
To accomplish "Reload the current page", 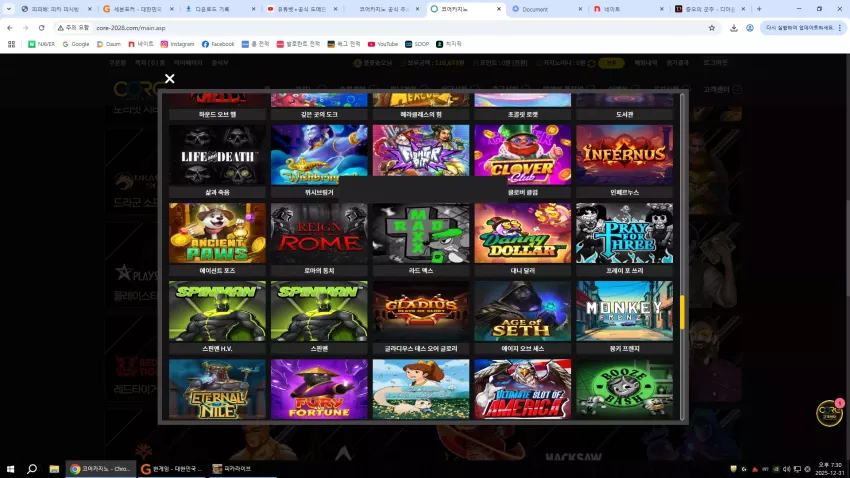I will 41,28.
